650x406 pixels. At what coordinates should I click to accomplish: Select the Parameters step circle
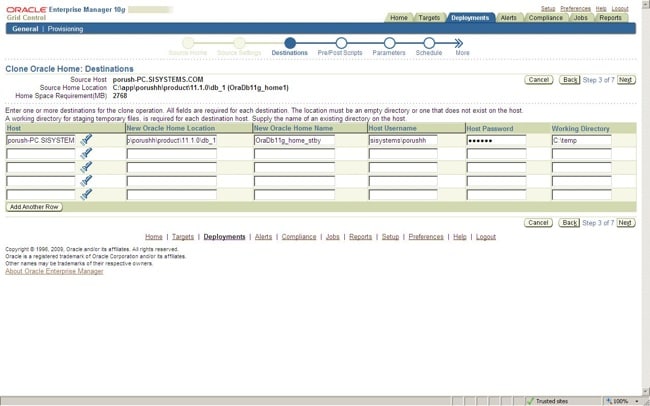tap(389, 43)
